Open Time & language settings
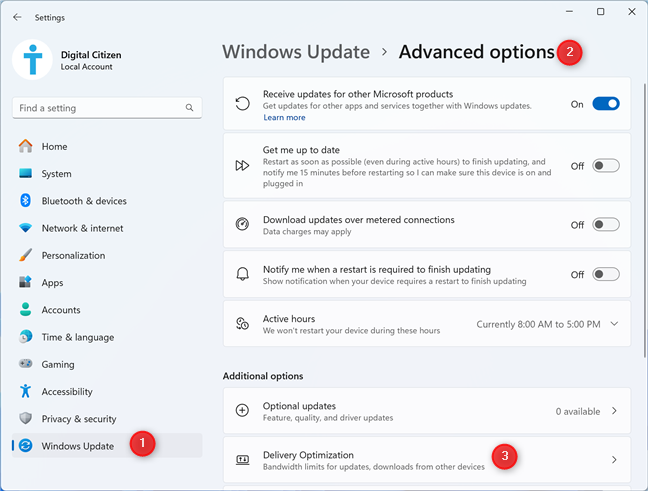The width and height of the screenshot is (648, 491). coord(107,337)
